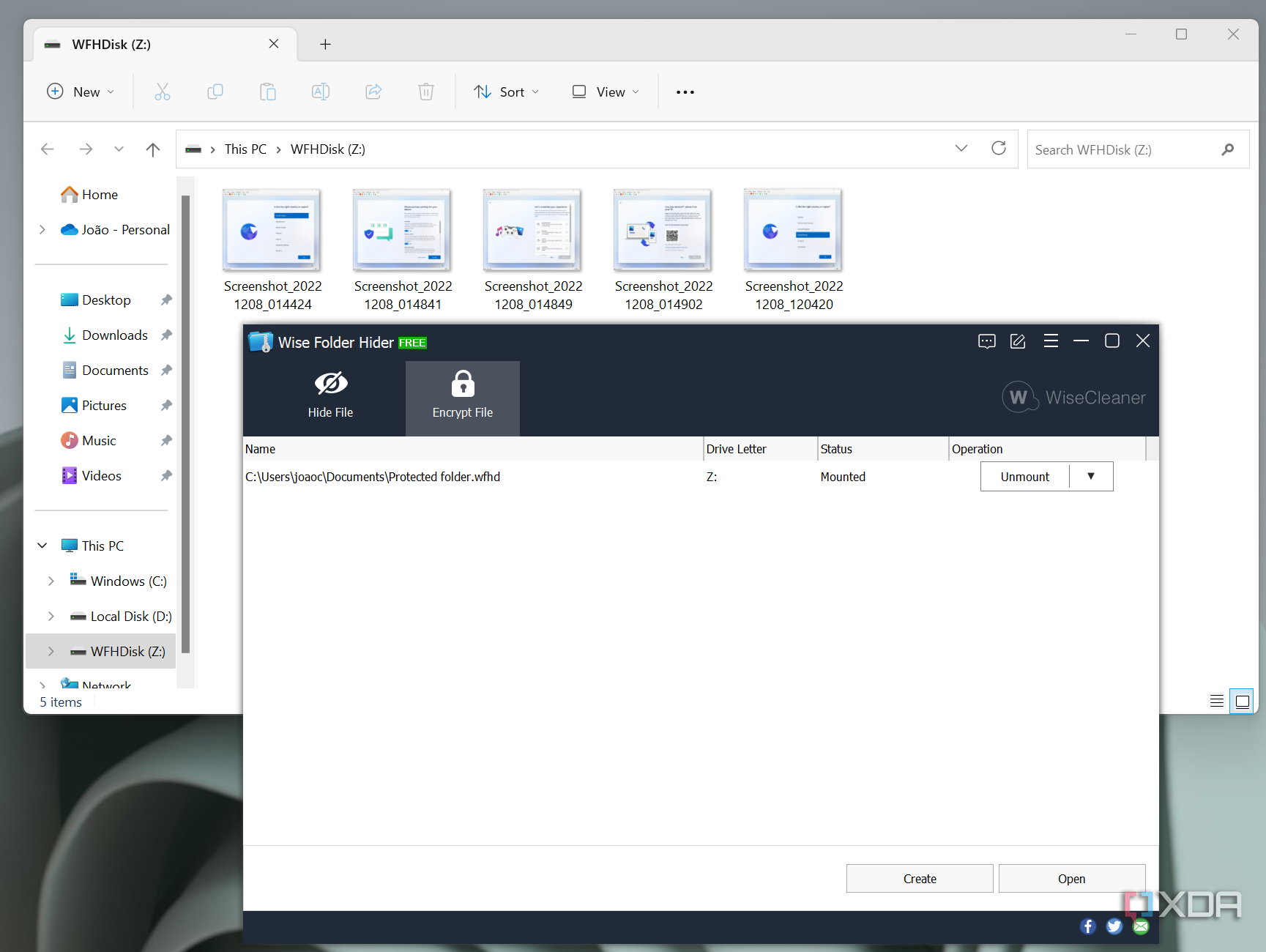This screenshot has height=952, width=1266.
Task: Click the pencil edit icon in Wise Folder Hider
Action: click(x=1018, y=341)
